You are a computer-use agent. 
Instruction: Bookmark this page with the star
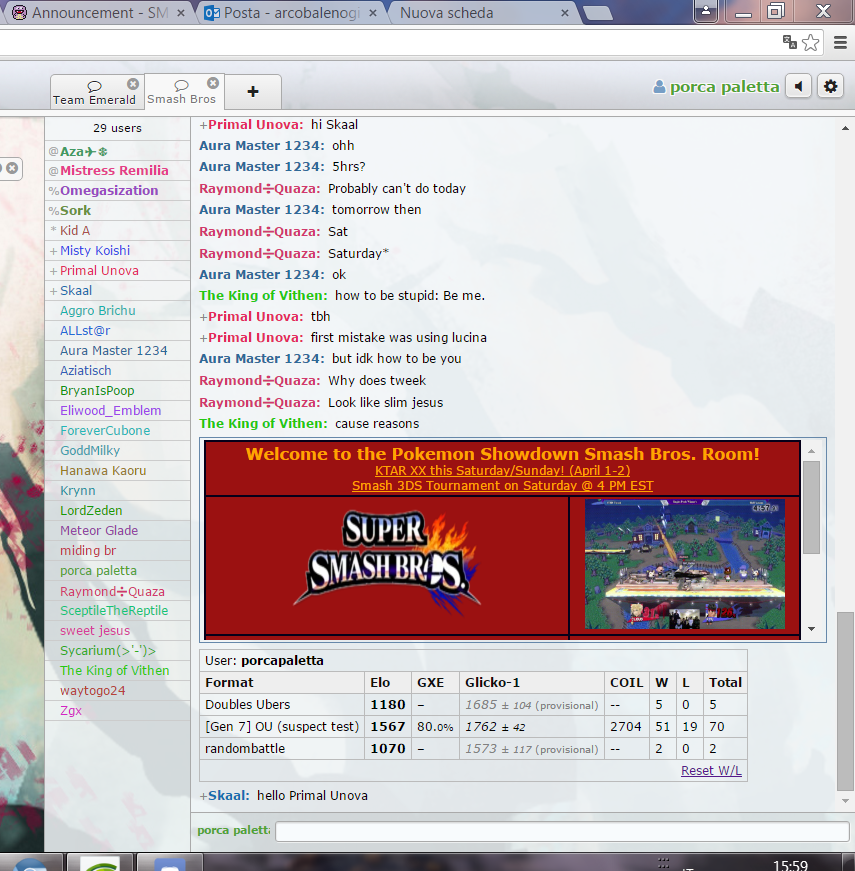point(811,43)
